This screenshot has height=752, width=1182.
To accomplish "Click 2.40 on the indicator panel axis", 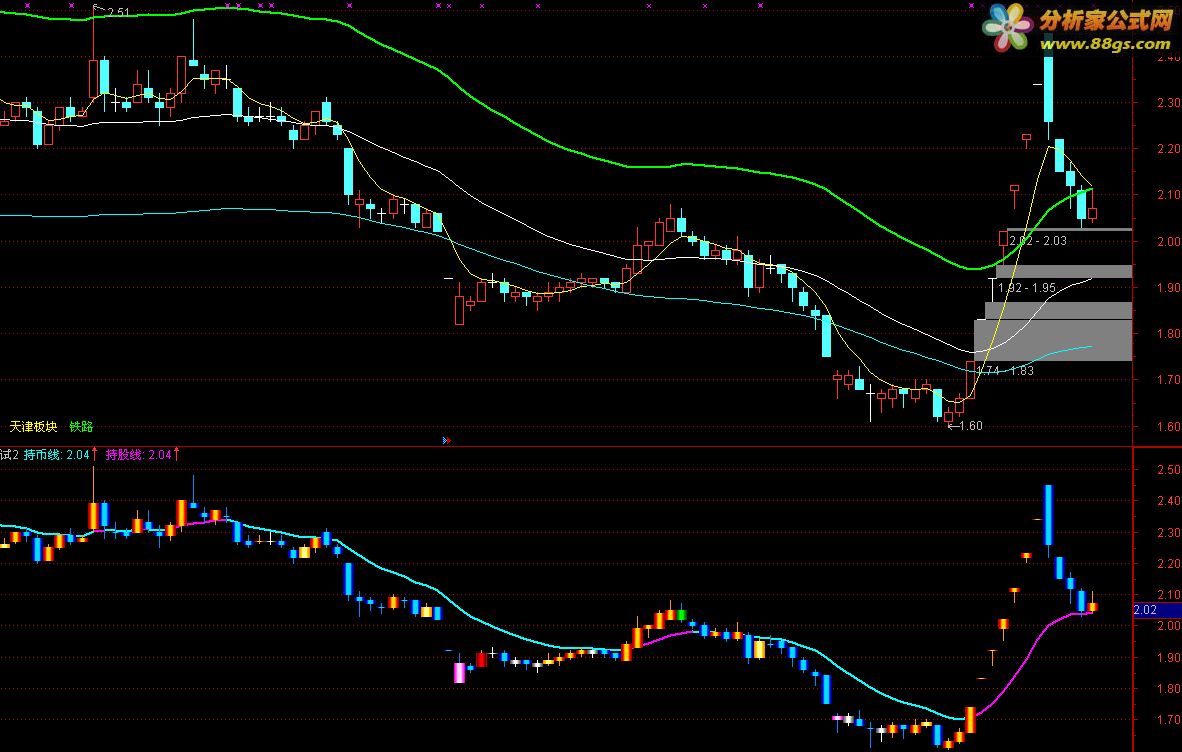I will point(1168,500).
